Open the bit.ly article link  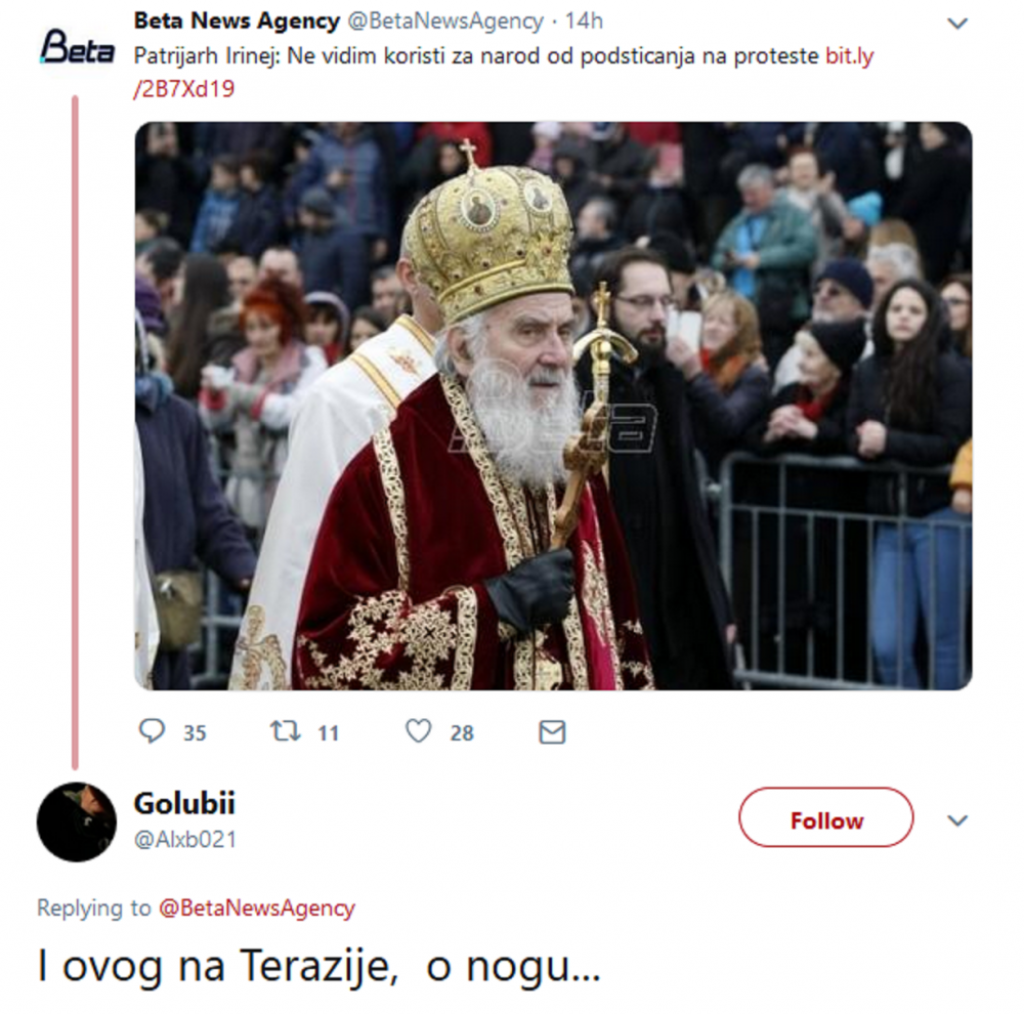coord(849,56)
